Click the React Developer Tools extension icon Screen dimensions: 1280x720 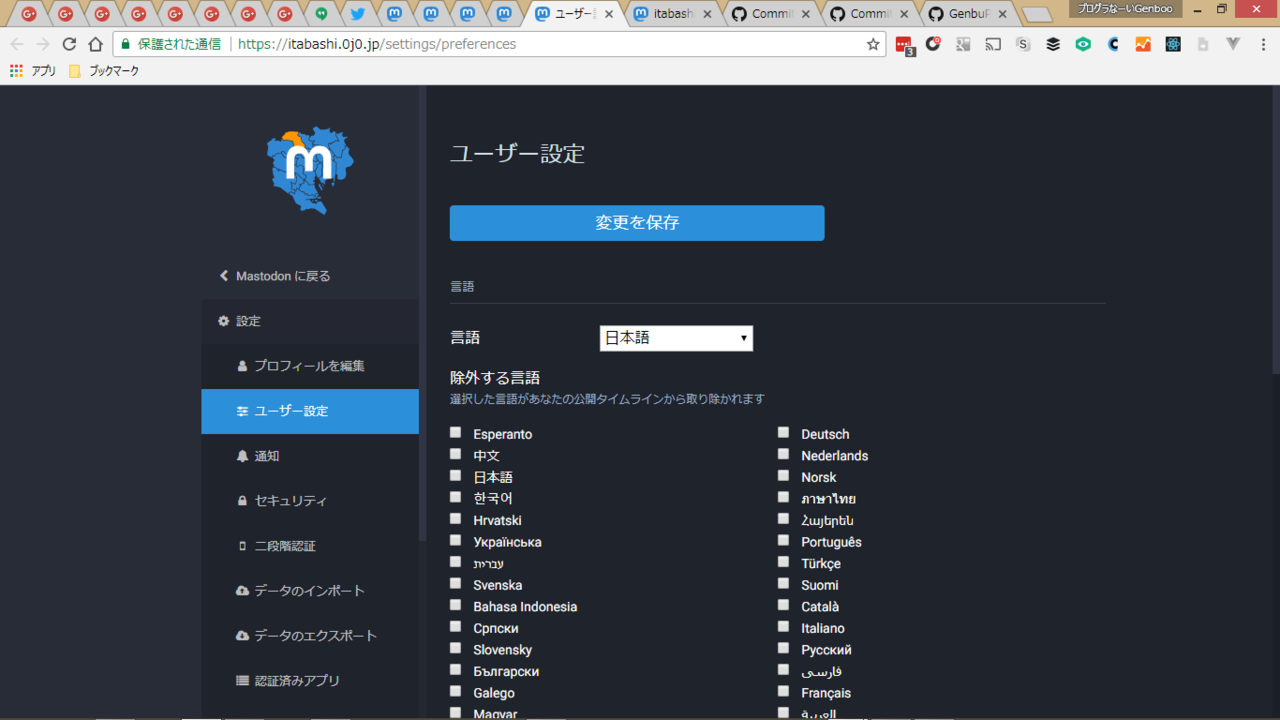(x=1173, y=44)
